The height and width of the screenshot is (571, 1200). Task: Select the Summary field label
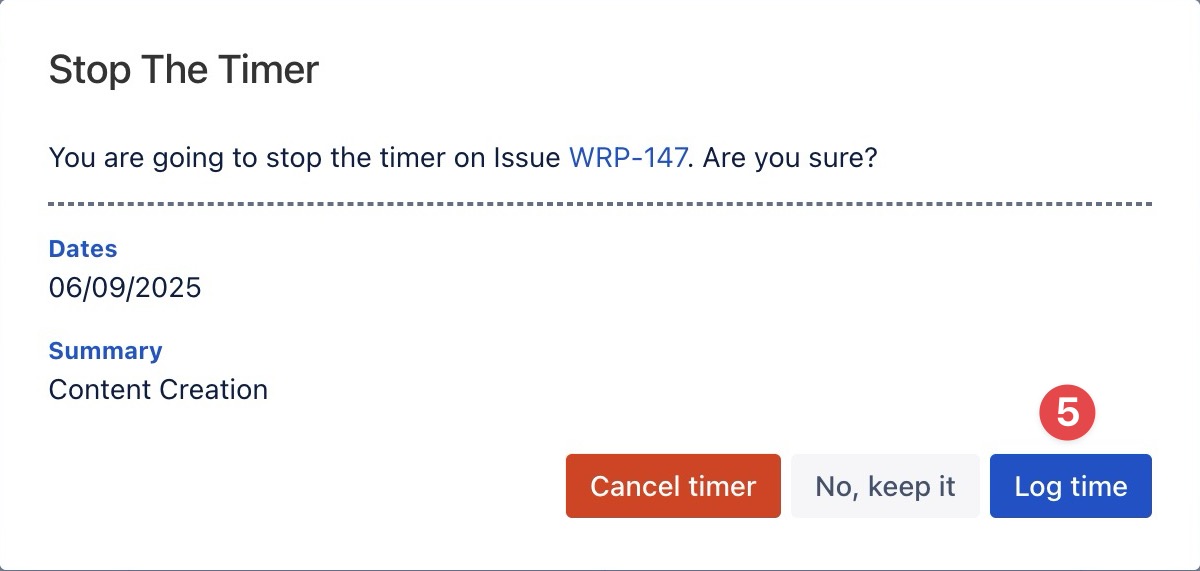[x=105, y=351]
